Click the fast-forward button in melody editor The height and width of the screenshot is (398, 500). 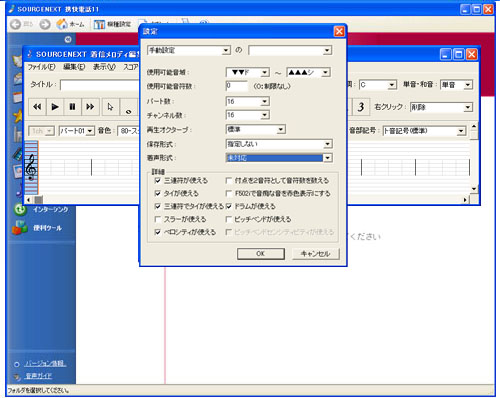(x=90, y=107)
